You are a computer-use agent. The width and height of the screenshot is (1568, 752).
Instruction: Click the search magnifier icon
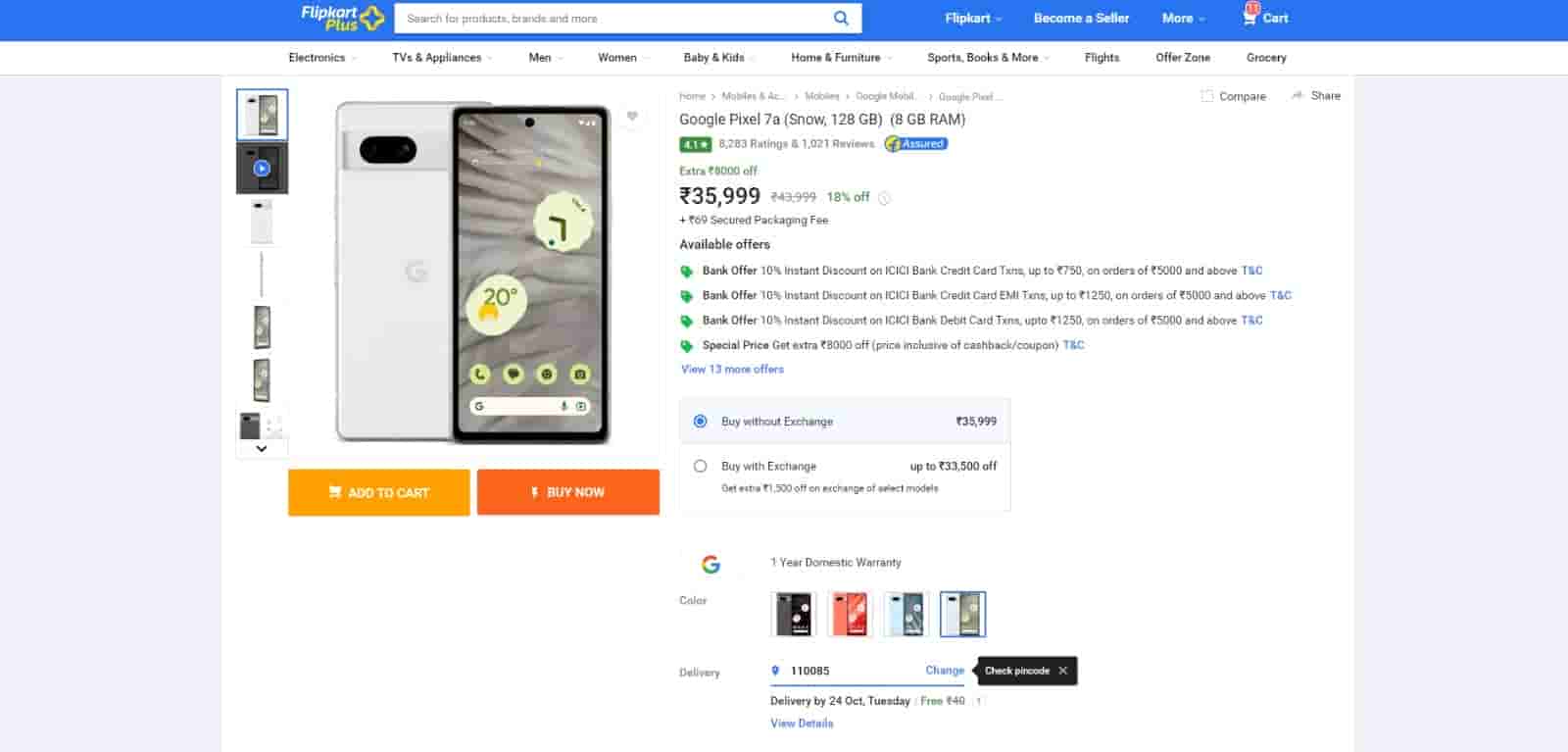coord(841,18)
